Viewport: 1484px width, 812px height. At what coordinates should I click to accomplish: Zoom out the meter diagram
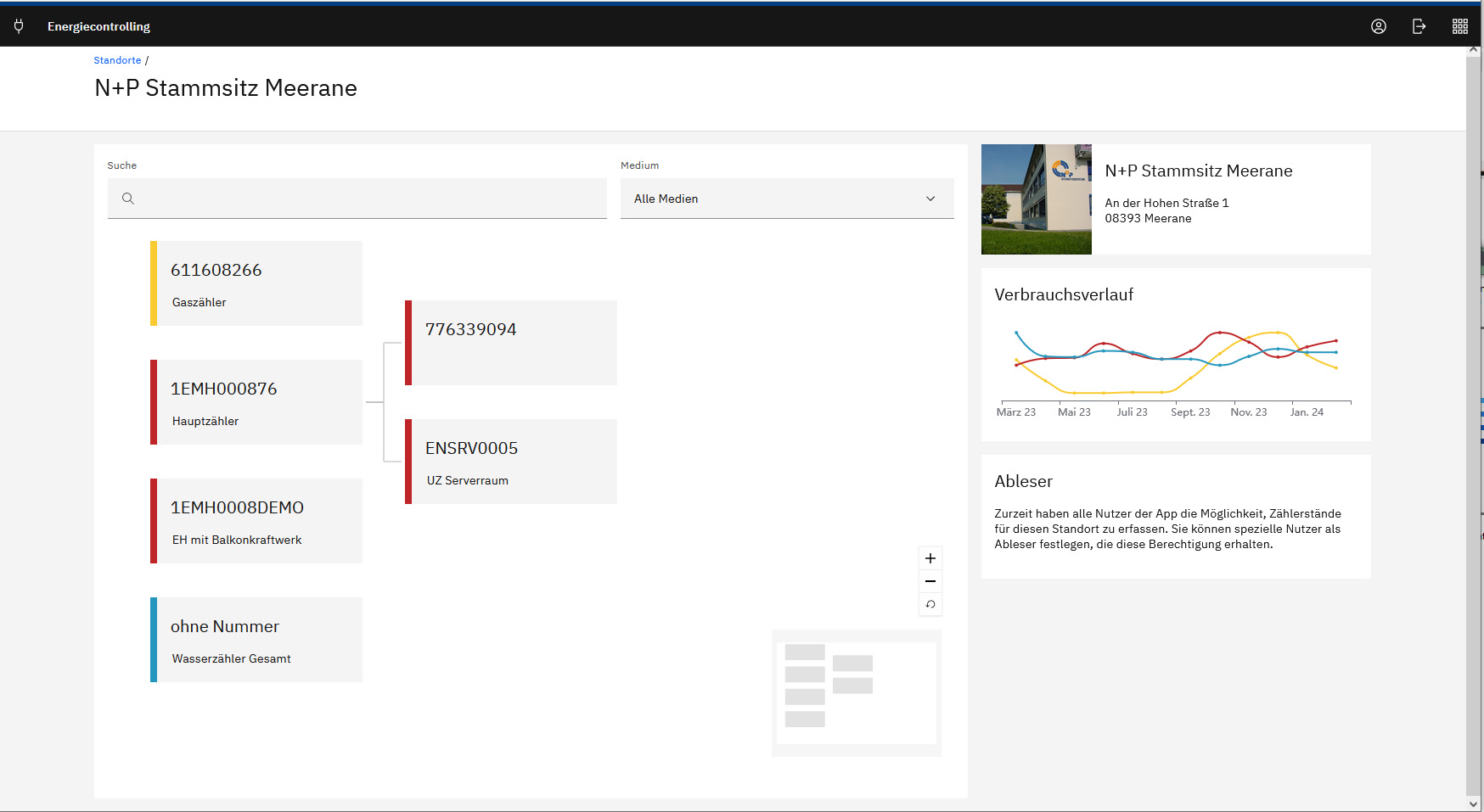(930, 581)
